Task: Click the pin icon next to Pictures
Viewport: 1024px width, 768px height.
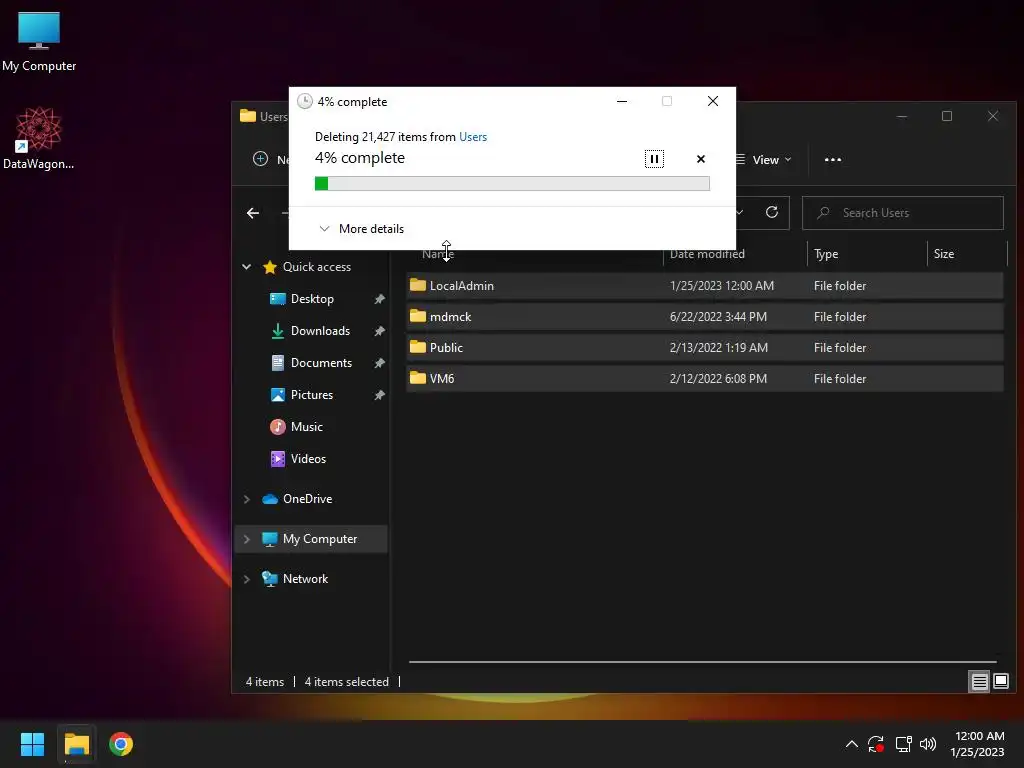Action: (x=379, y=395)
